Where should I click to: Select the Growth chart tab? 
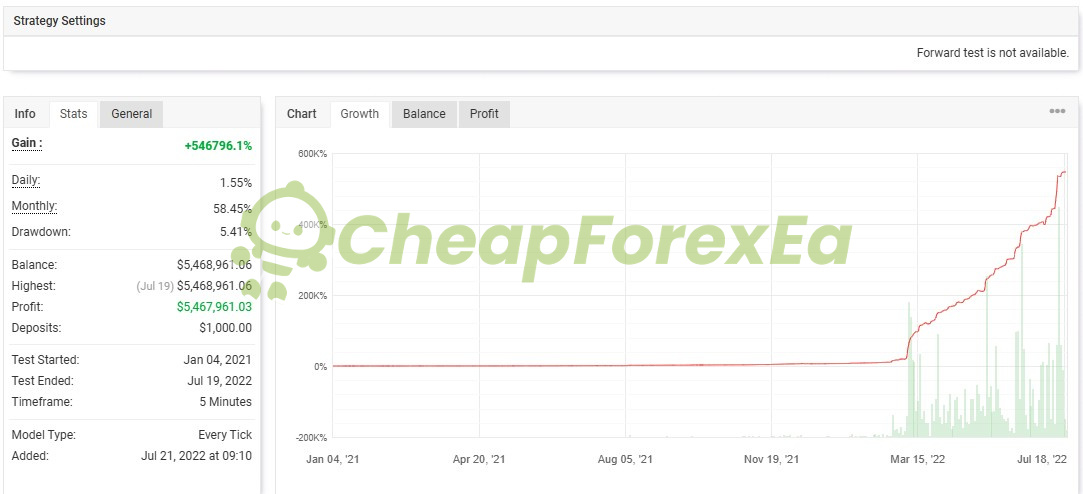pos(360,114)
